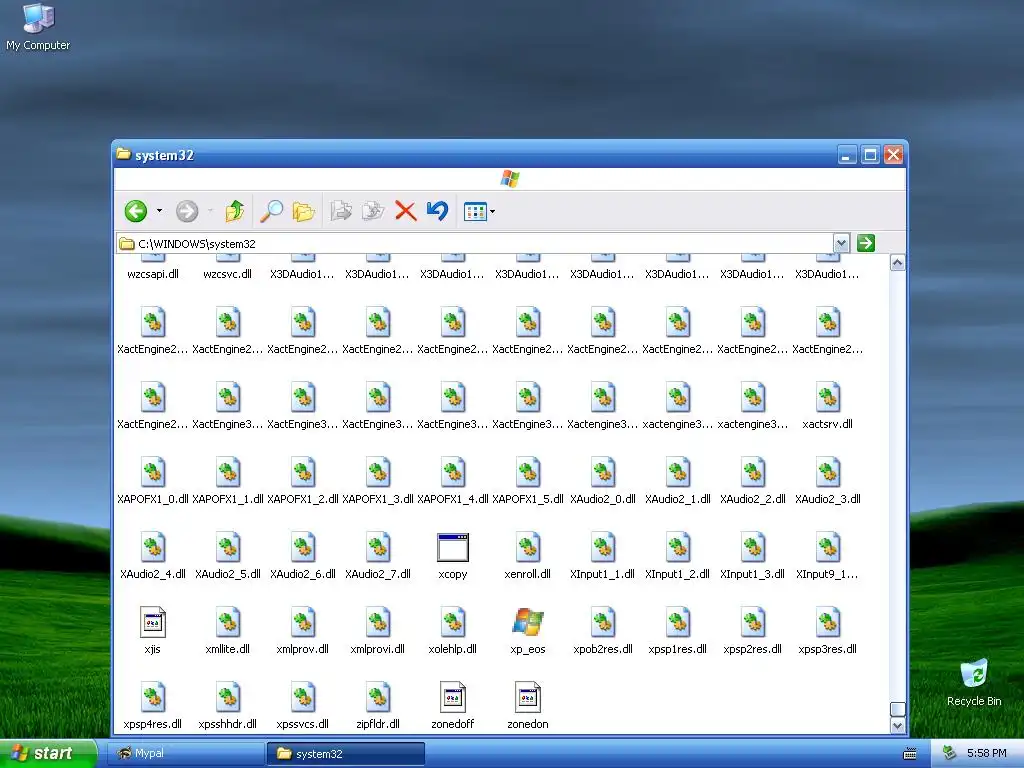Open the Back button history dropdown arrow
1024x768 pixels.
click(x=159, y=211)
